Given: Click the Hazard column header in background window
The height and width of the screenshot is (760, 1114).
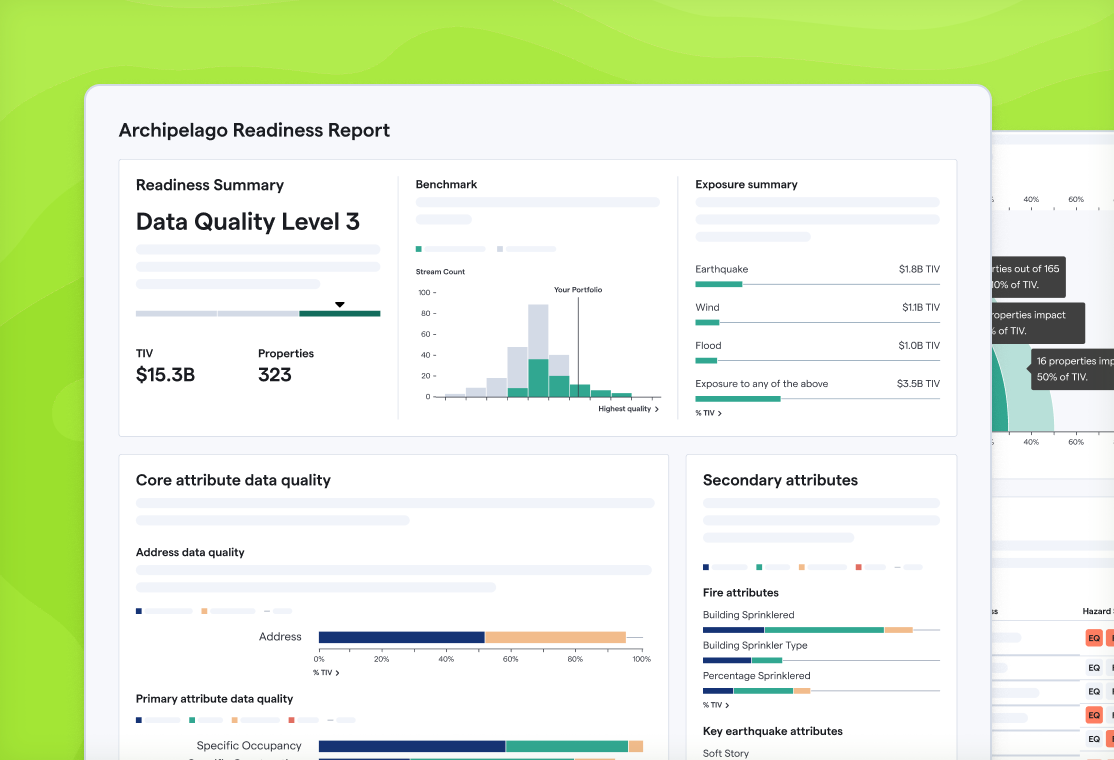Looking at the screenshot, I should pyautogui.click(x=1098, y=611).
